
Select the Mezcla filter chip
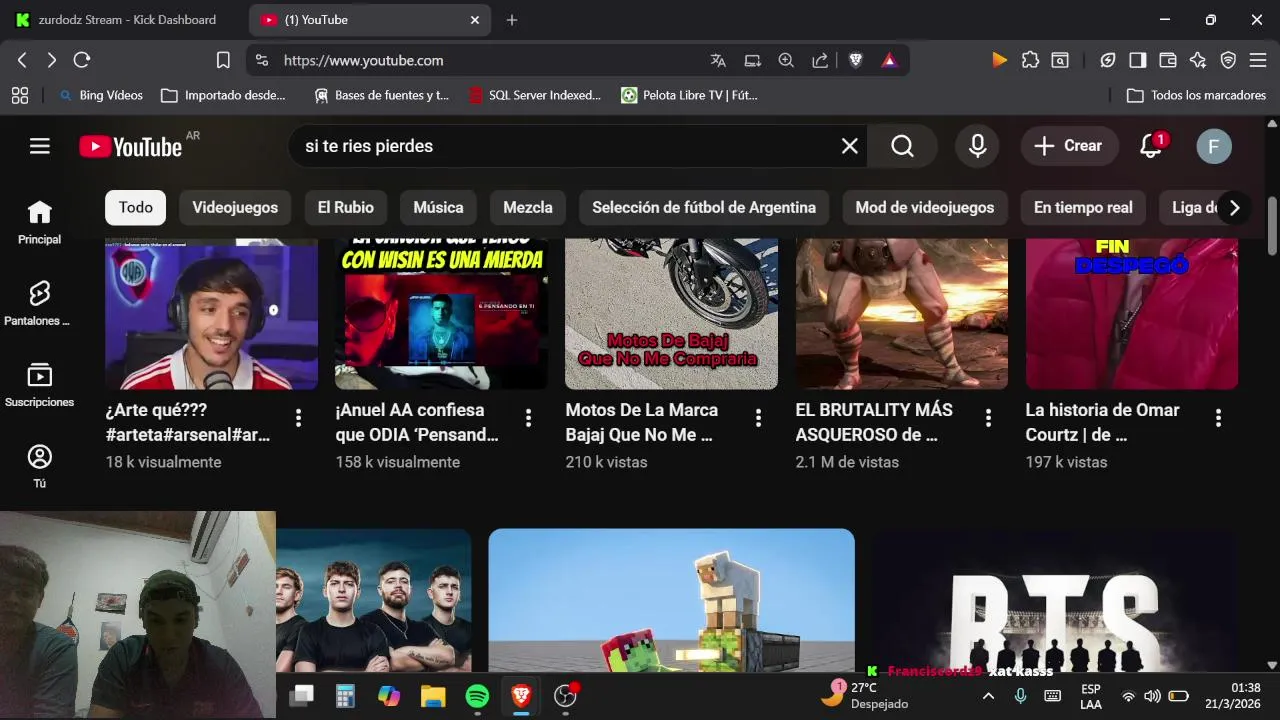(528, 208)
